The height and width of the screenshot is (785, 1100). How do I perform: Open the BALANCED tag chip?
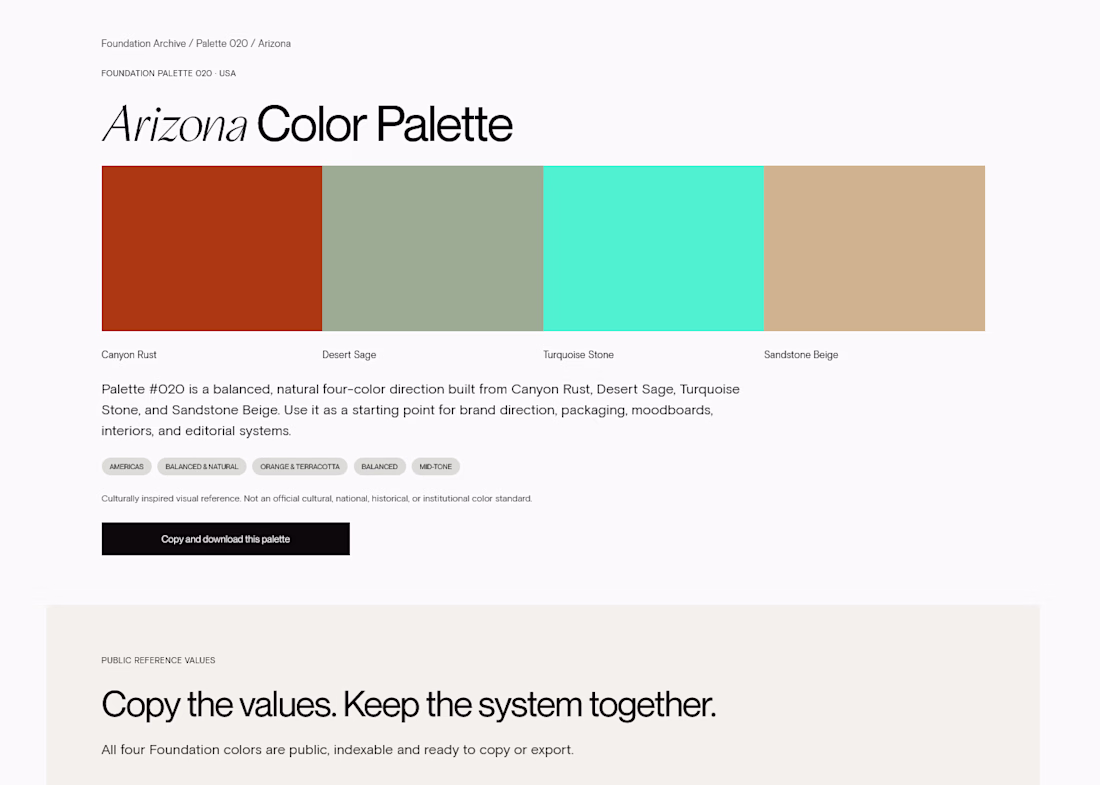pos(380,467)
